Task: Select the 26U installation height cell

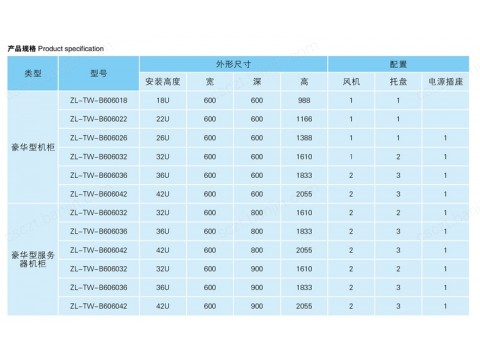Action: [x=163, y=138]
